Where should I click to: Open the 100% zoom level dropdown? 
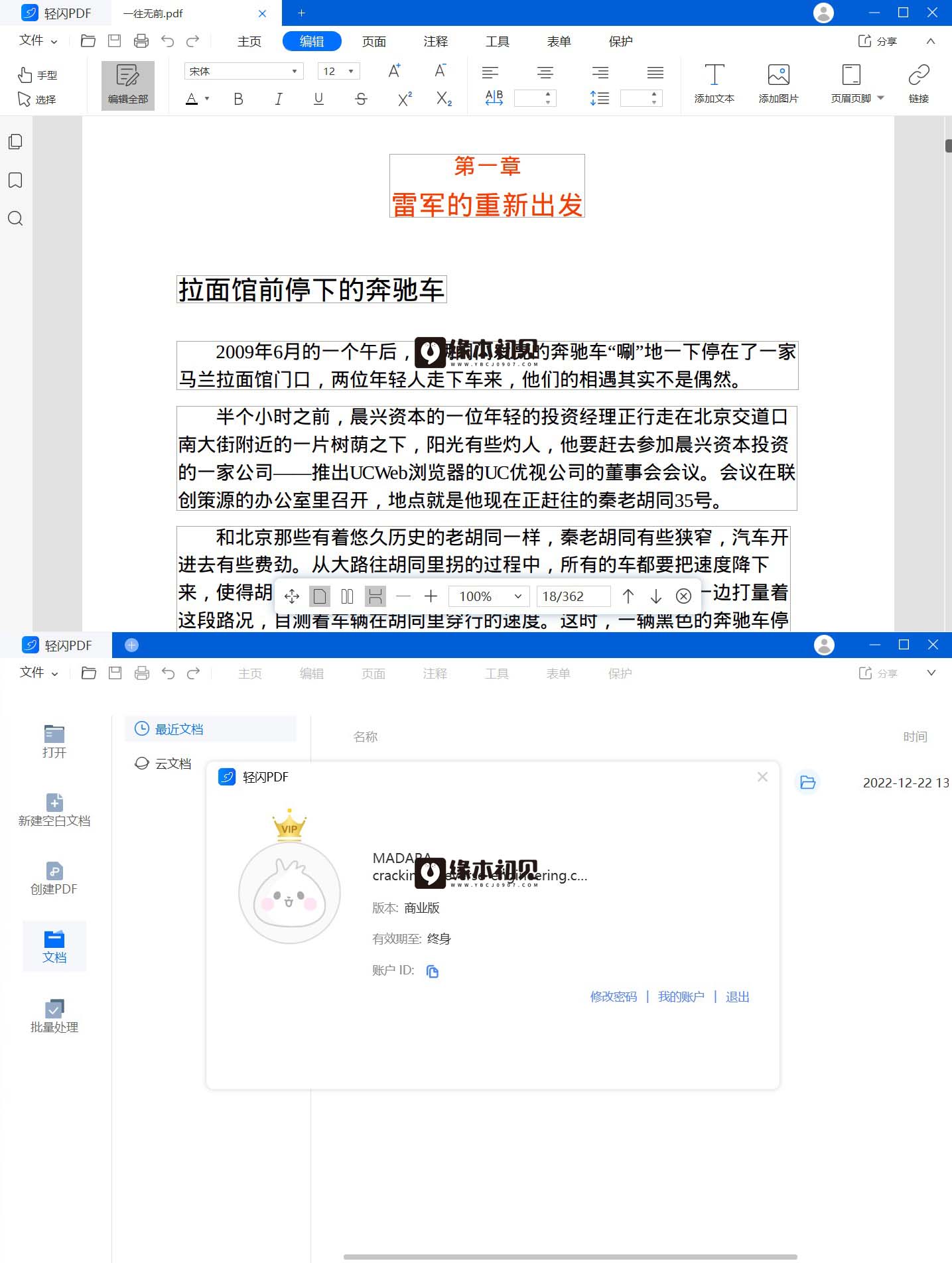point(489,596)
